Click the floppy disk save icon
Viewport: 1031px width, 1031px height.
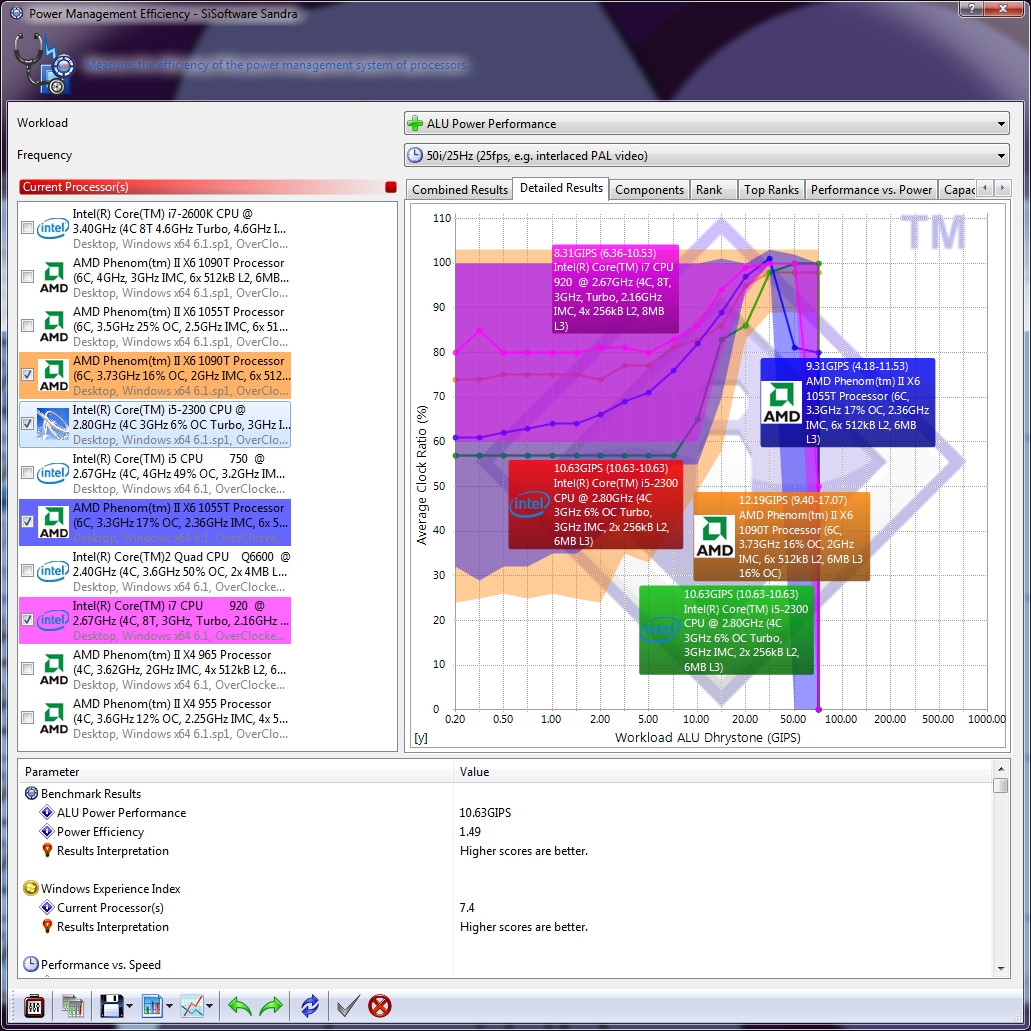[x=111, y=1005]
